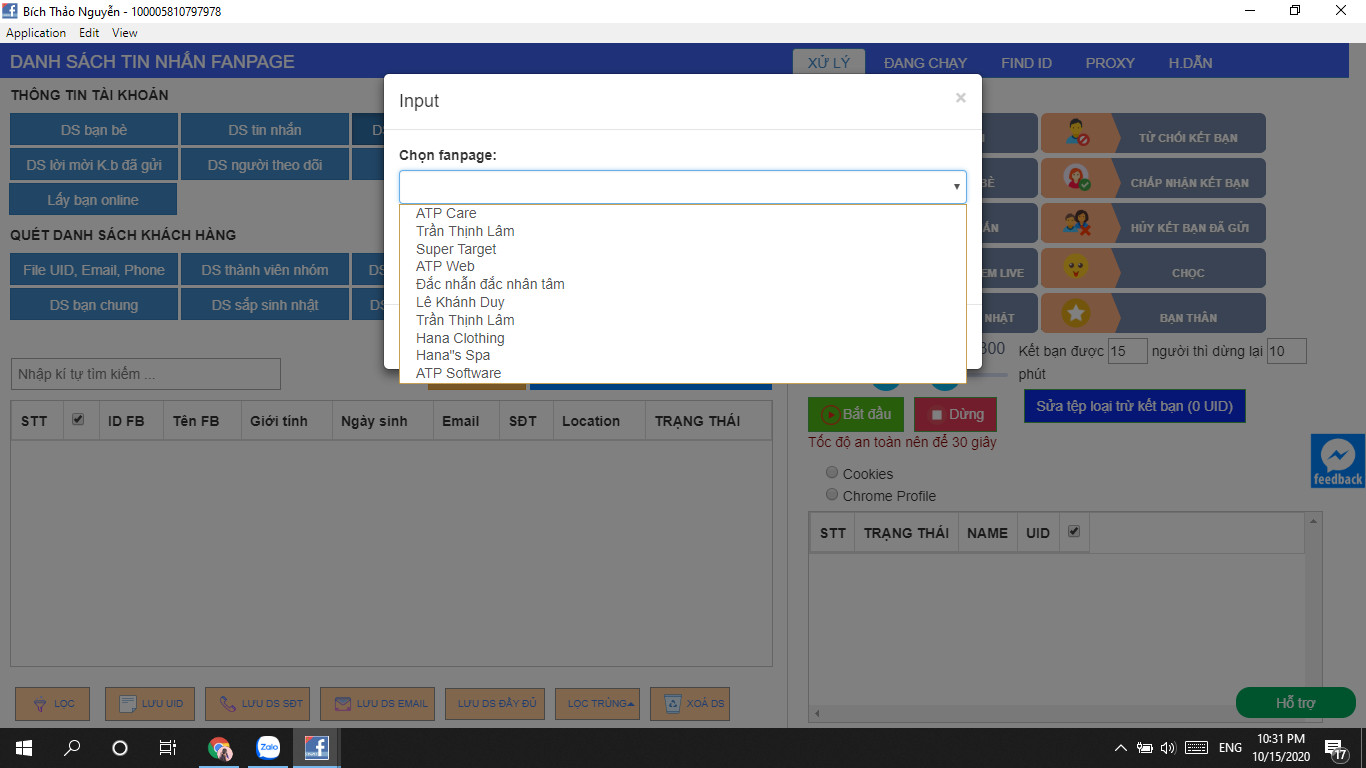Open Chrome from the taskbar

(220, 747)
